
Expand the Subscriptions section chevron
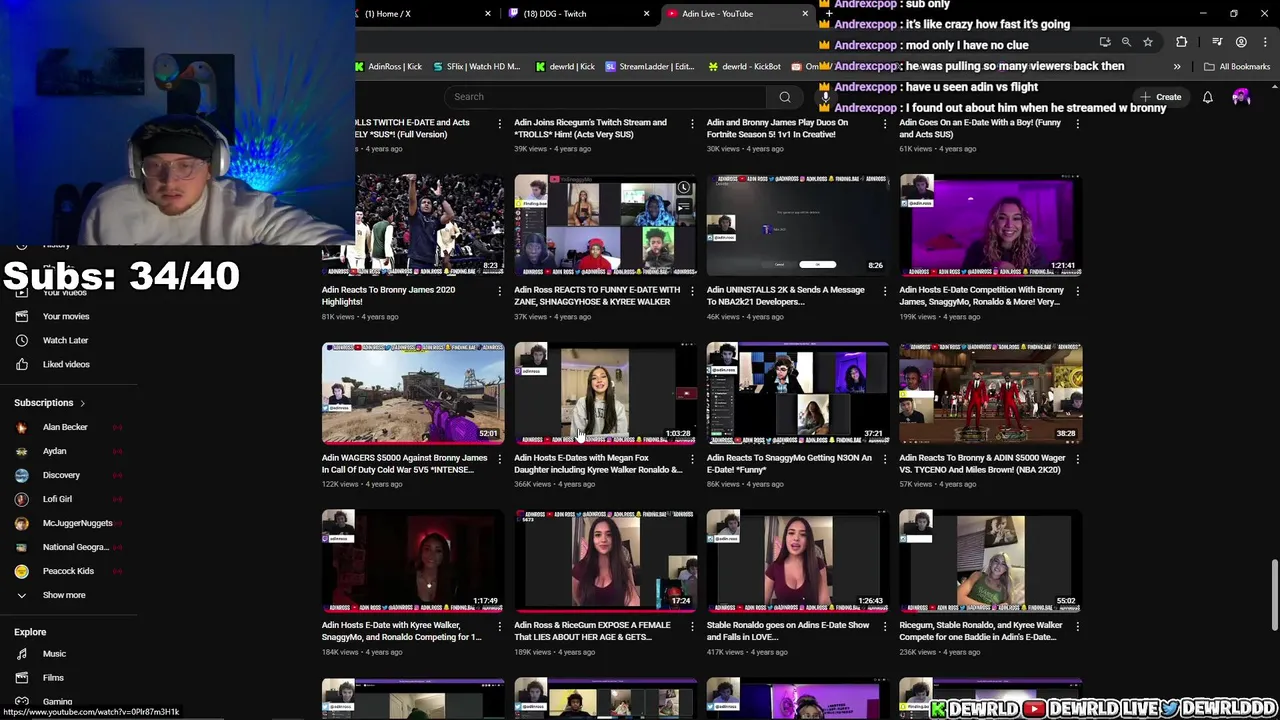pos(82,403)
